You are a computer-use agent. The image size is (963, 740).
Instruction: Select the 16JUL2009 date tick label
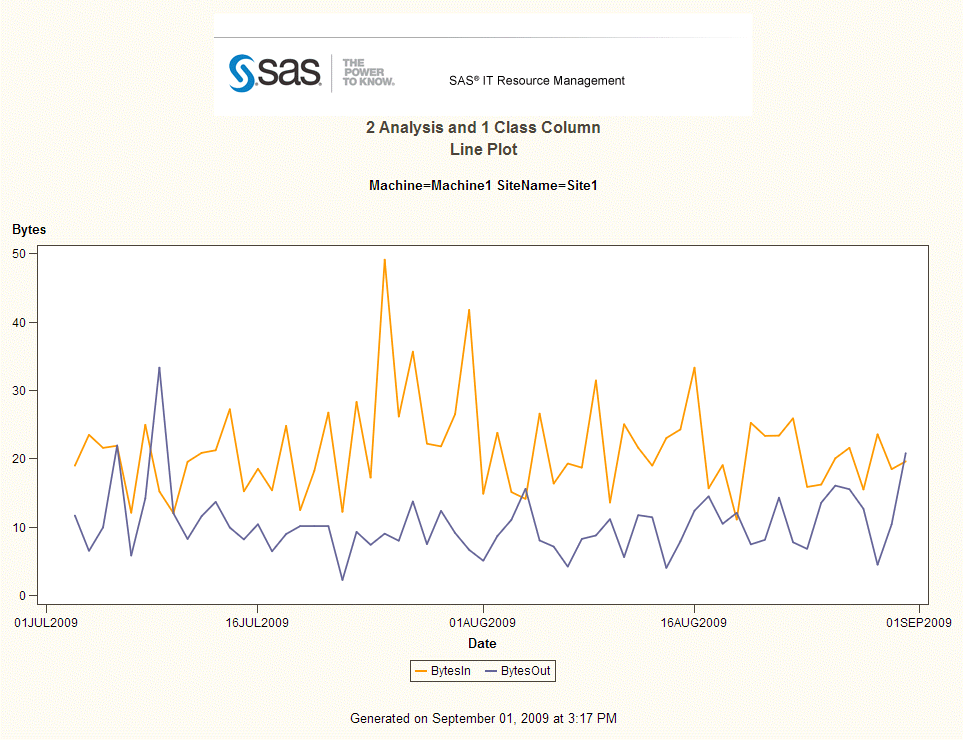point(257,623)
